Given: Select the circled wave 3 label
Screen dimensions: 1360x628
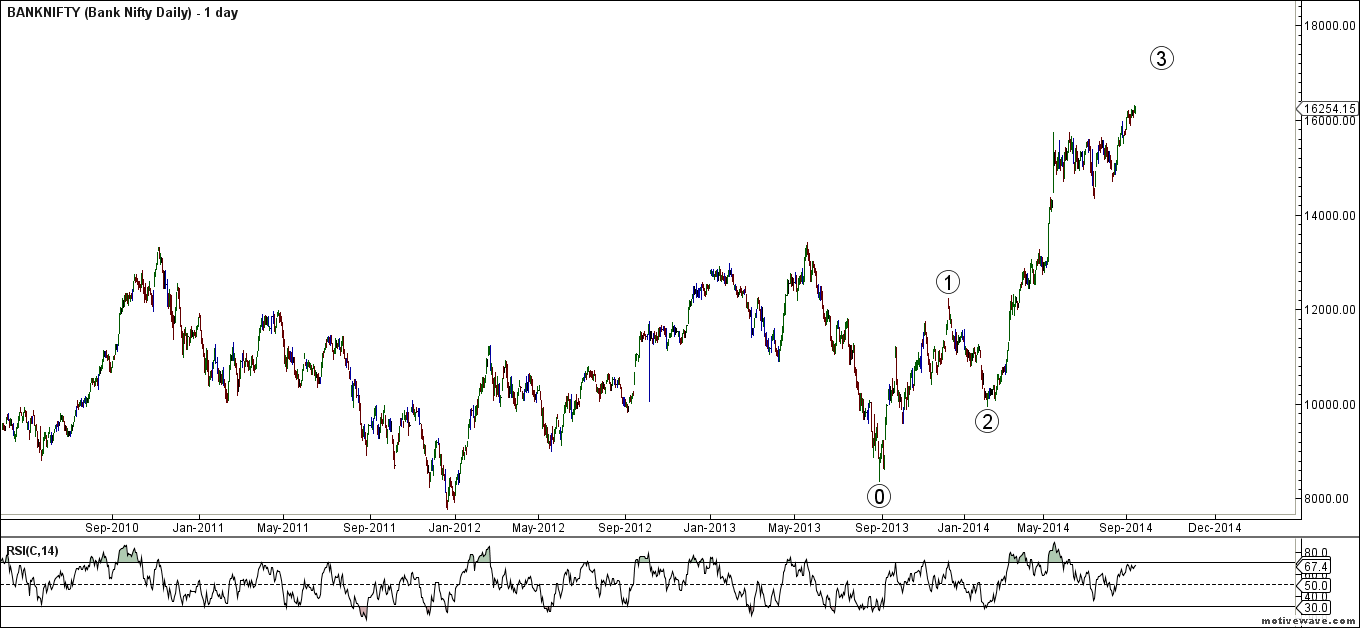Looking at the screenshot, I should 1161,58.
